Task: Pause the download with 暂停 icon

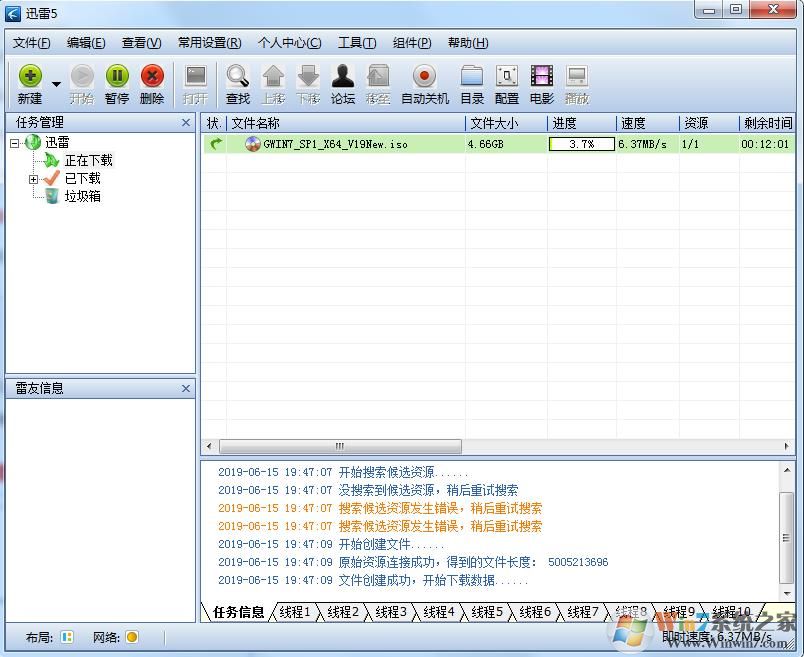Action: [117, 84]
